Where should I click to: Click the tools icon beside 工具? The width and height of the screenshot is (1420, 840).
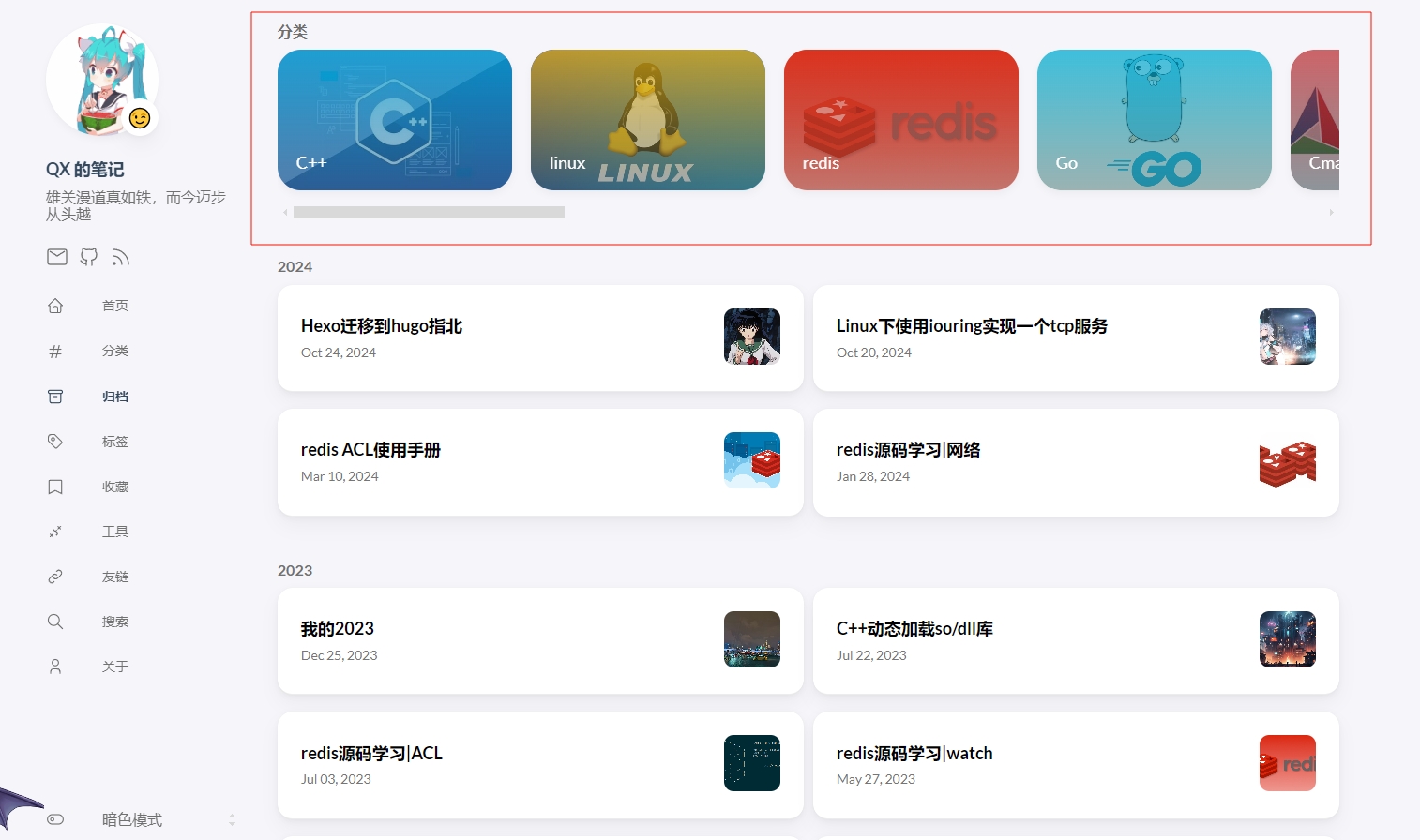tap(55, 532)
